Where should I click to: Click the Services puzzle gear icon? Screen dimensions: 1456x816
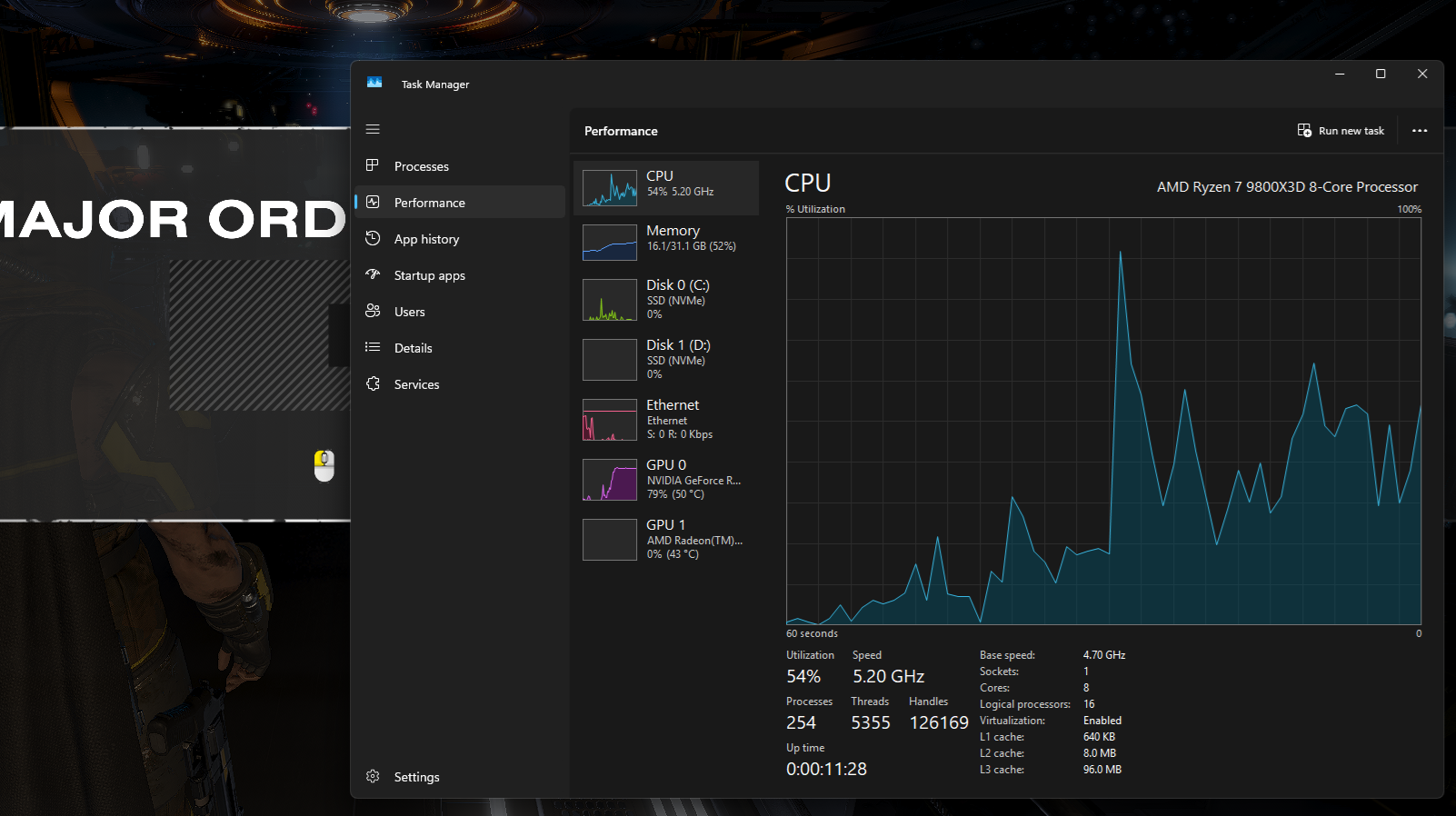373,383
